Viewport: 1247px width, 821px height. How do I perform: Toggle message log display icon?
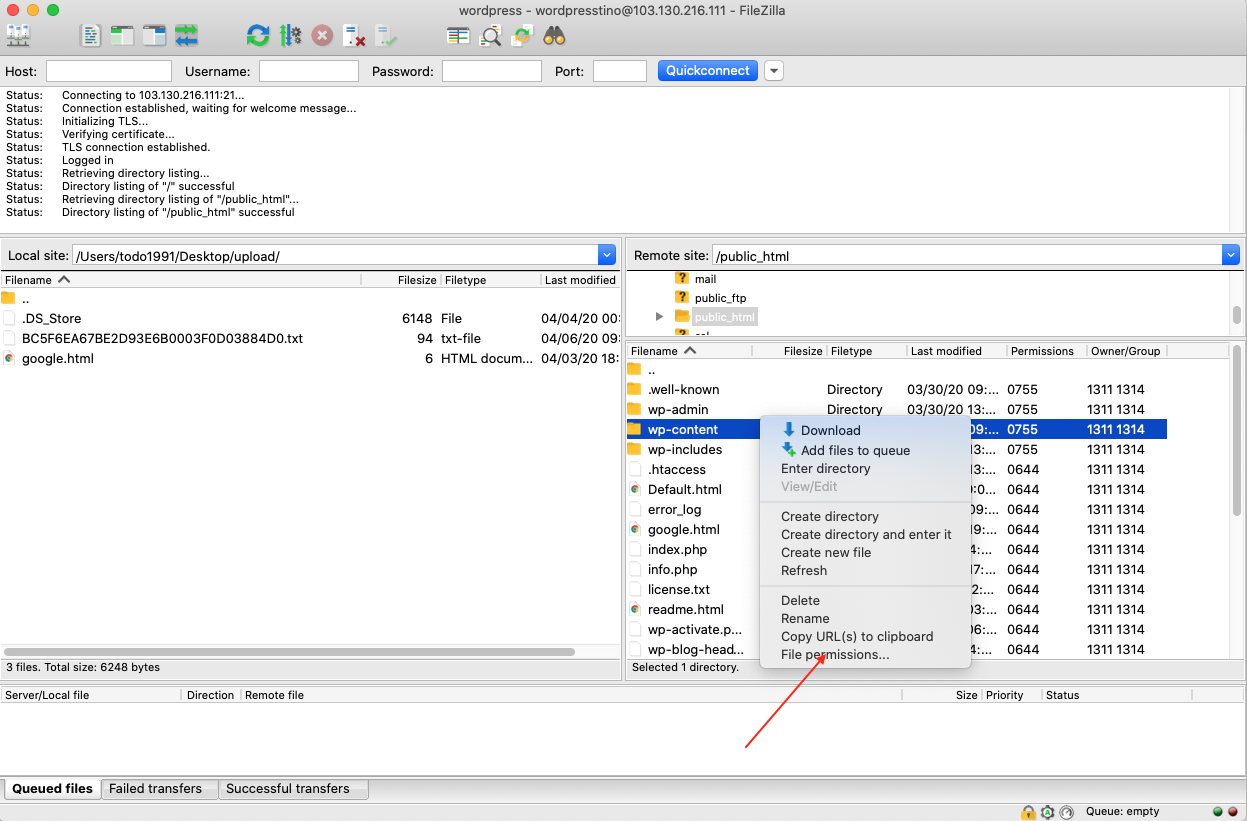pos(91,37)
